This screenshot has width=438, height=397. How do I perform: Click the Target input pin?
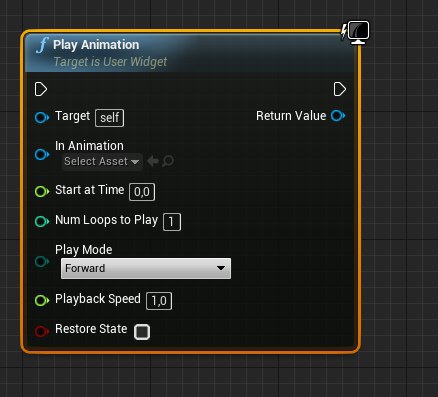pos(42,117)
